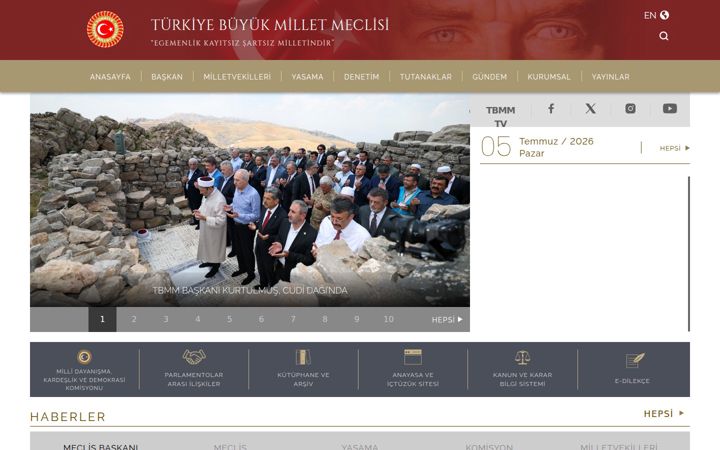Image resolution: width=720 pixels, height=450 pixels.
Task: Open Kanun ve Karar Bilgi Sistemi
Action: (x=522, y=368)
